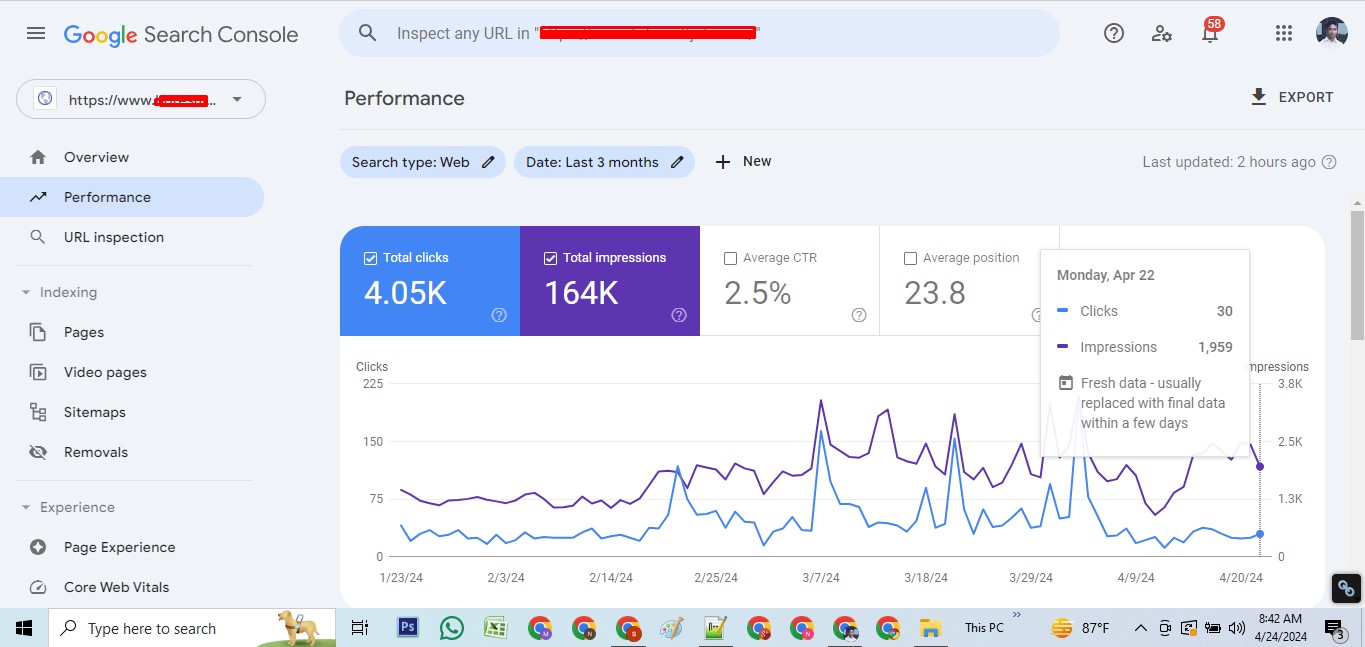Screen dimensions: 1365x647
Task: Click the EXPORT button
Action: click(x=1291, y=96)
